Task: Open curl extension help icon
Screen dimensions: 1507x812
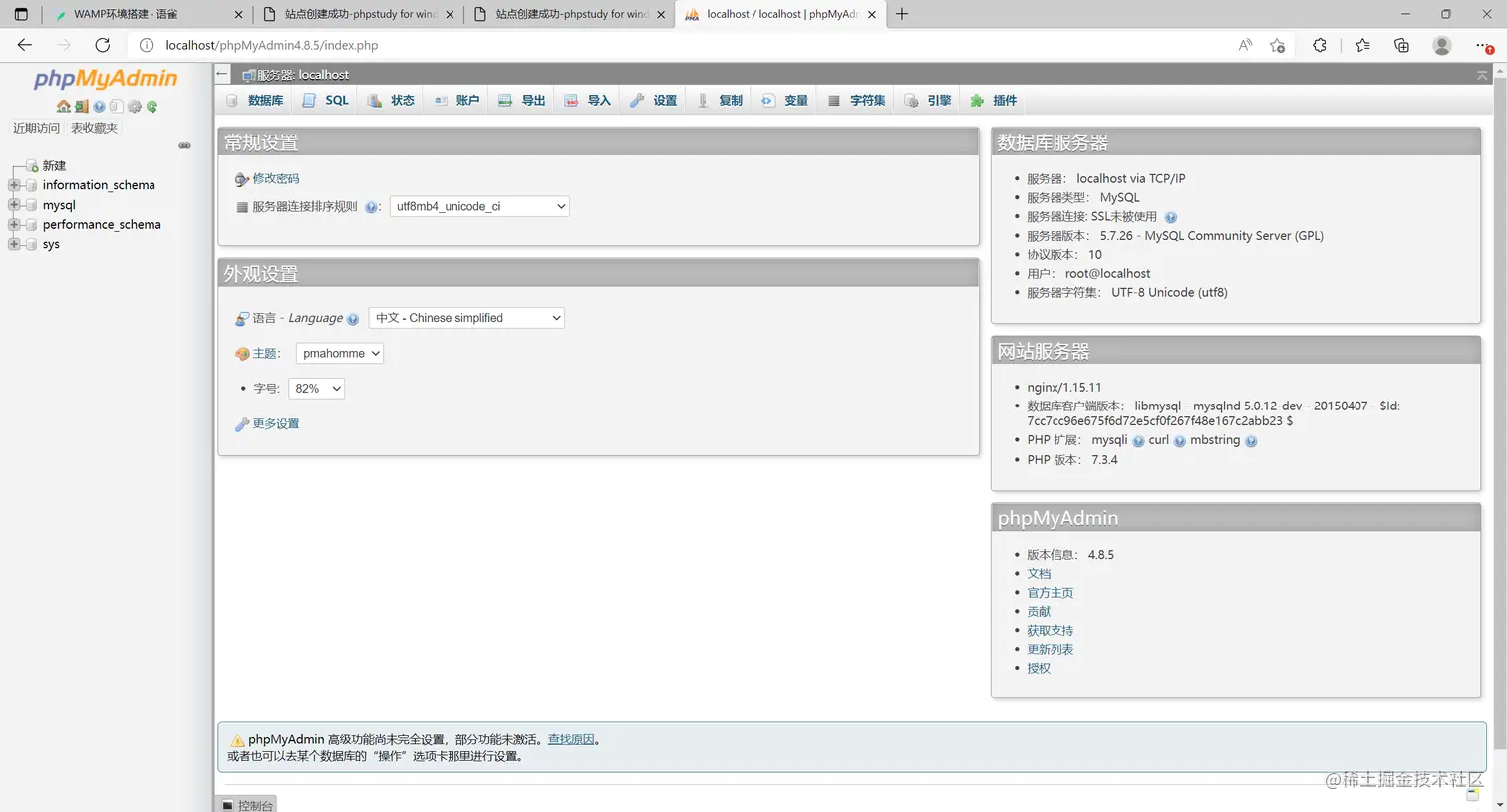Action: [x=1179, y=441]
